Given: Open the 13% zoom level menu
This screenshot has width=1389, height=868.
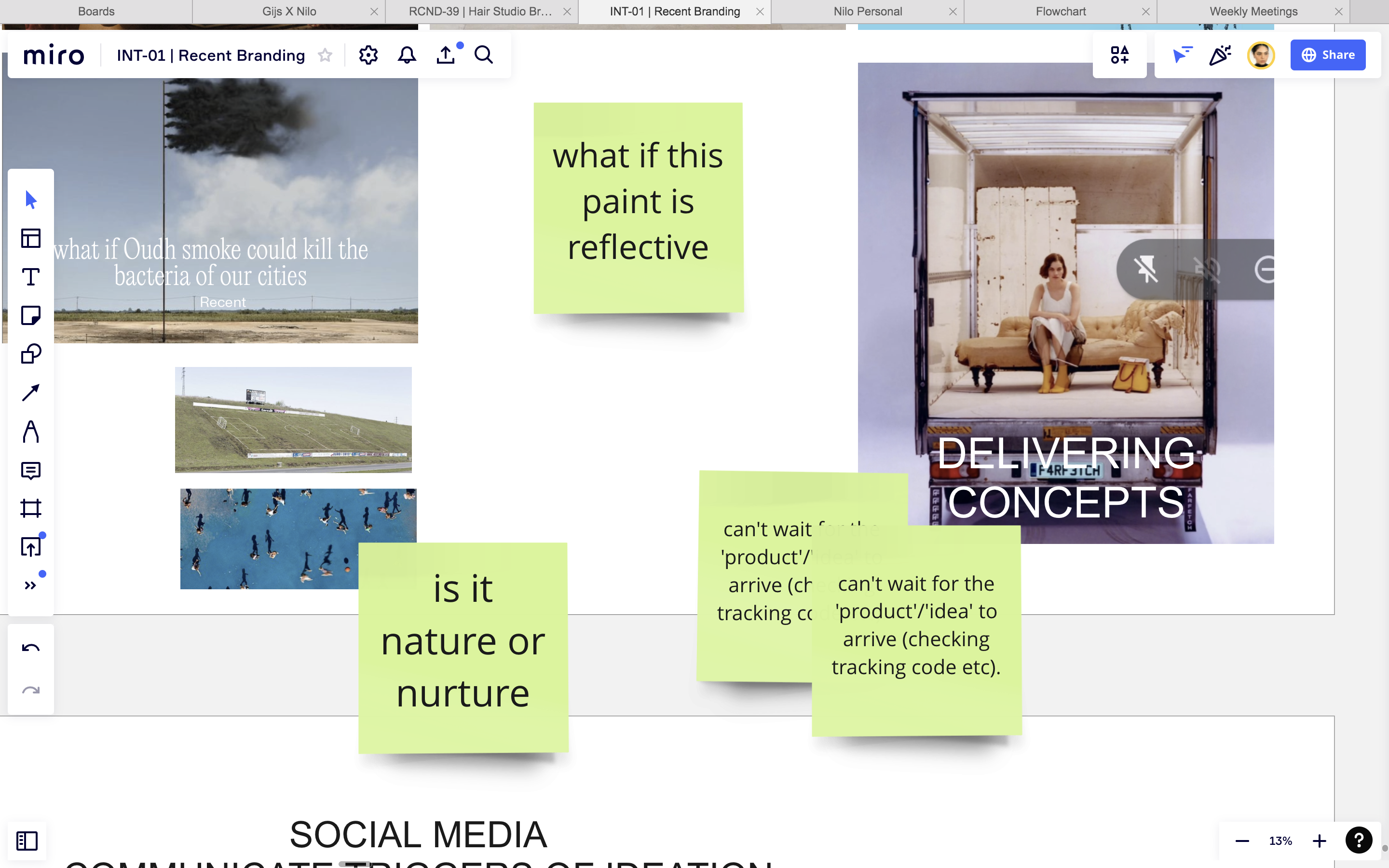Looking at the screenshot, I should [x=1280, y=841].
